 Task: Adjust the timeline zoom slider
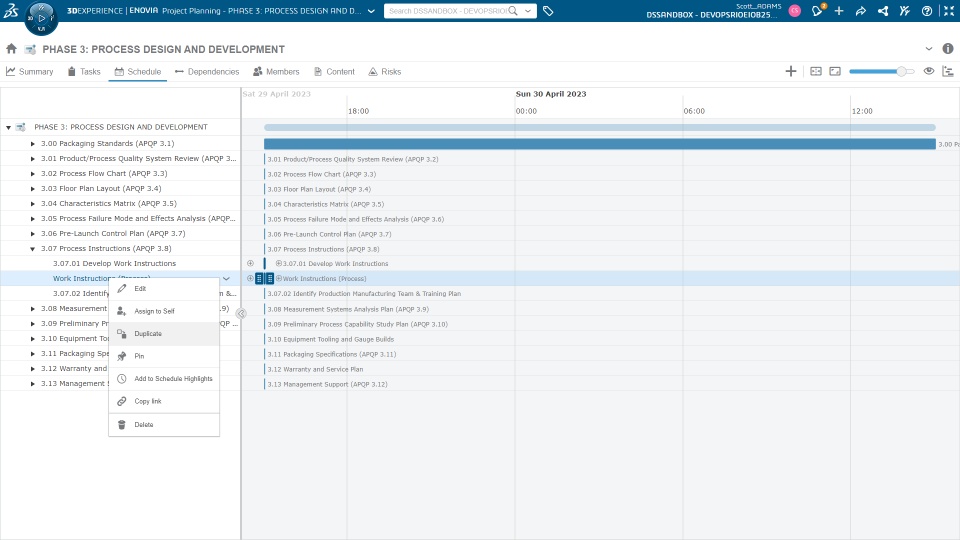pos(901,71)
